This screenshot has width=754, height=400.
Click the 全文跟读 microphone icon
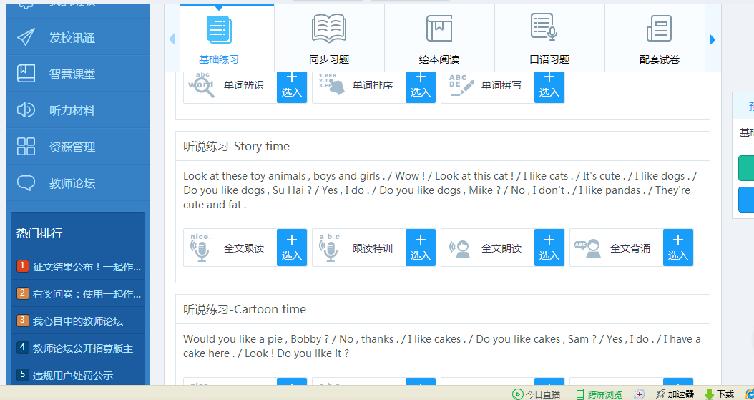[x=200, y=248]
